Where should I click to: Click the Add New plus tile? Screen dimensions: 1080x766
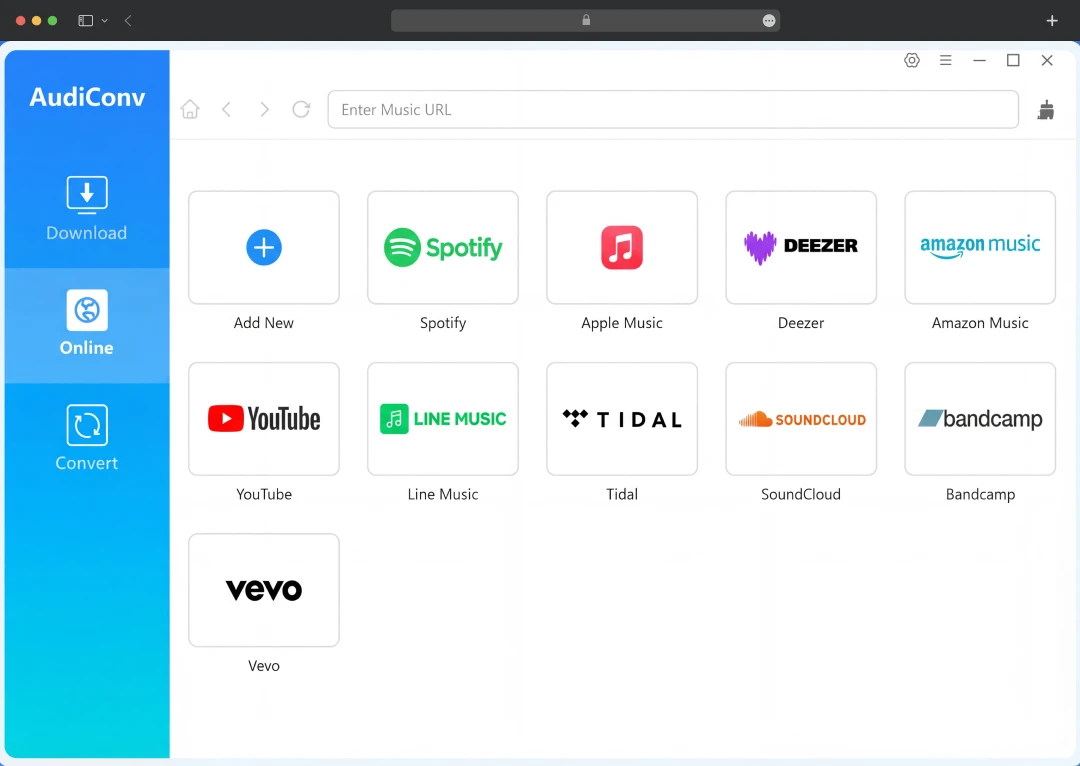[x=264, y=247]
